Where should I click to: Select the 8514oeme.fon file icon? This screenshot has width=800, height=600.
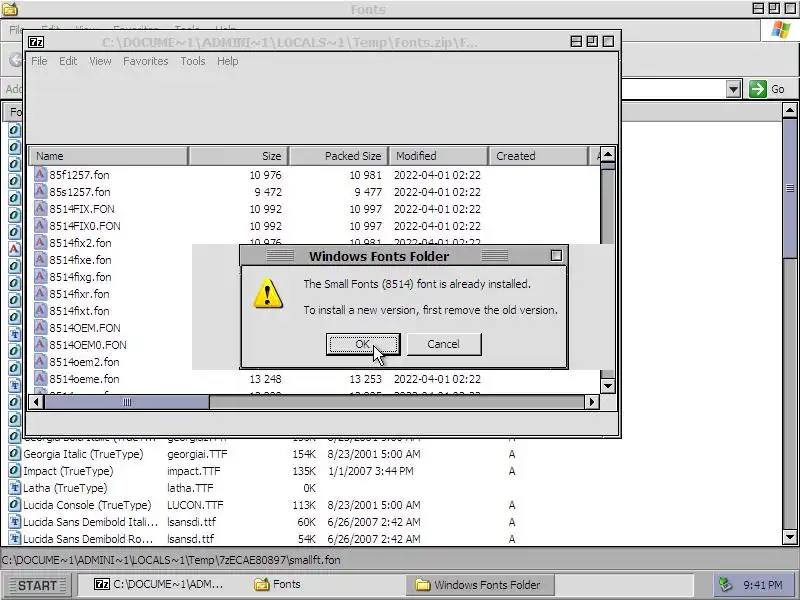click(40, 379)
